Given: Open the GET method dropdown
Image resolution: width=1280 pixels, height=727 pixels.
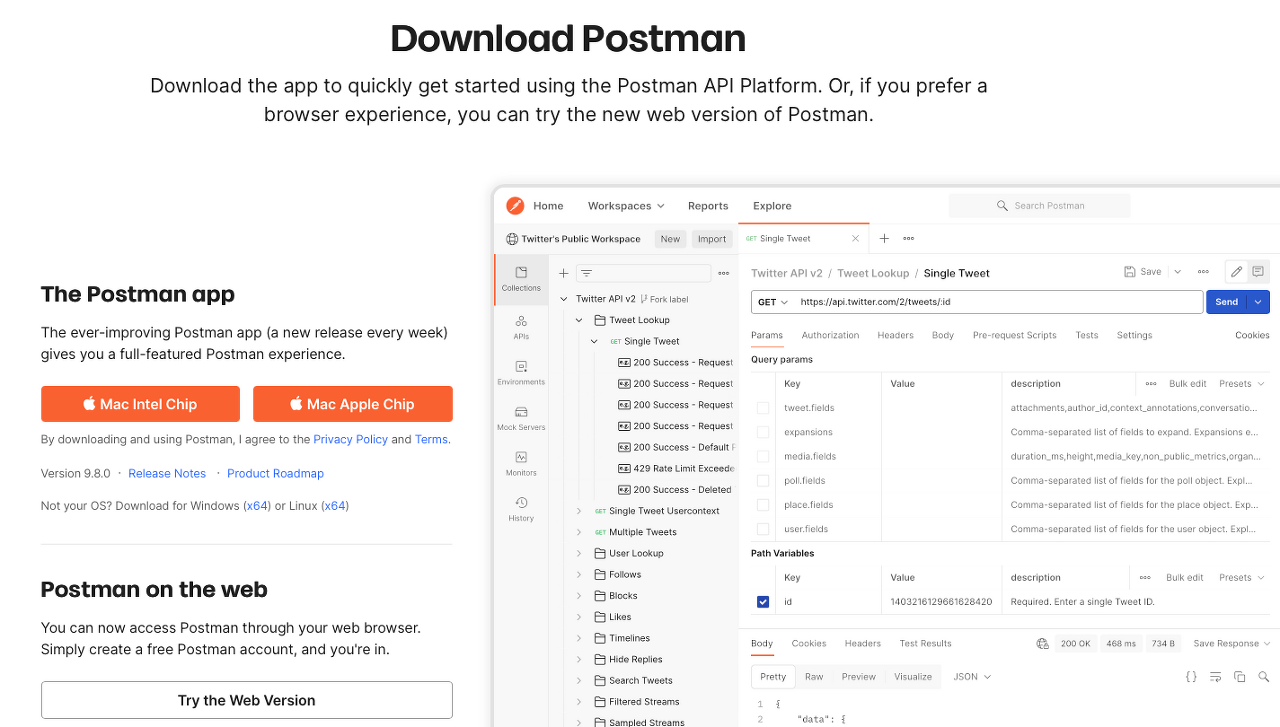Looking at the screenshot, I should [773, 302].
